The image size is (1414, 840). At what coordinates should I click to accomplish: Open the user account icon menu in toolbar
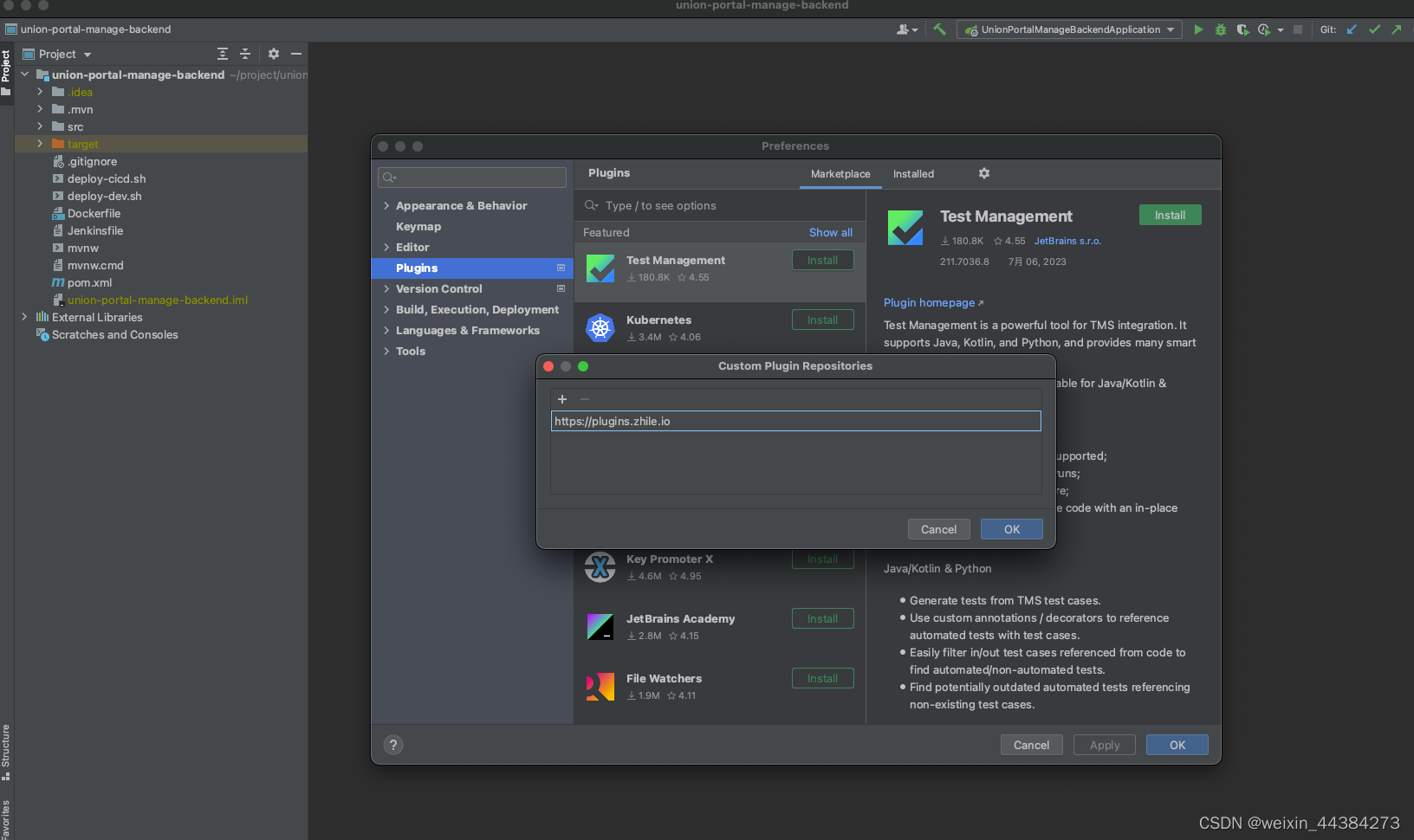click(x=906, y=29)
